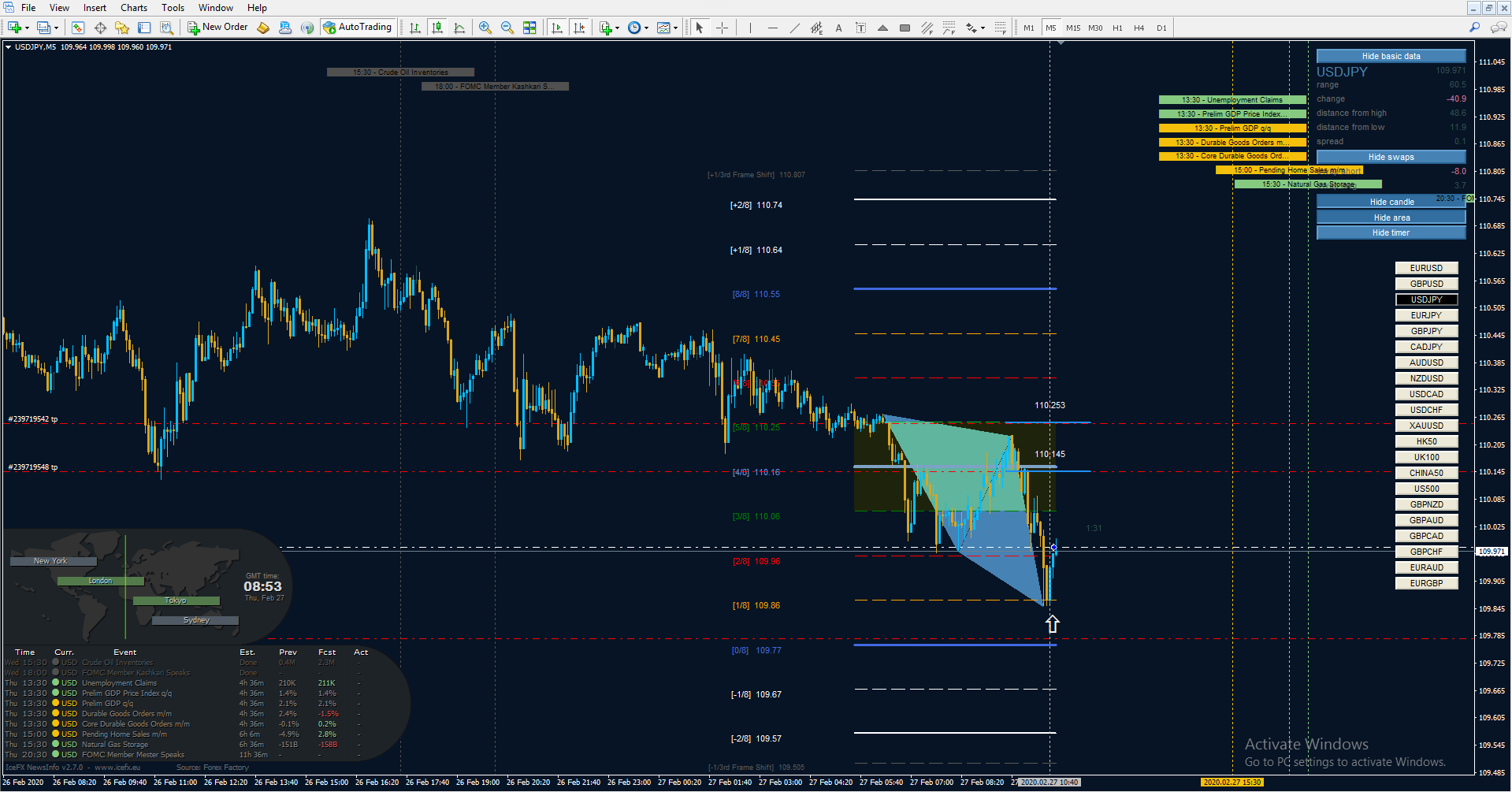1512x792 pixels.
Task: Switch chart to bar chart mode
Action: click(415, 28)
